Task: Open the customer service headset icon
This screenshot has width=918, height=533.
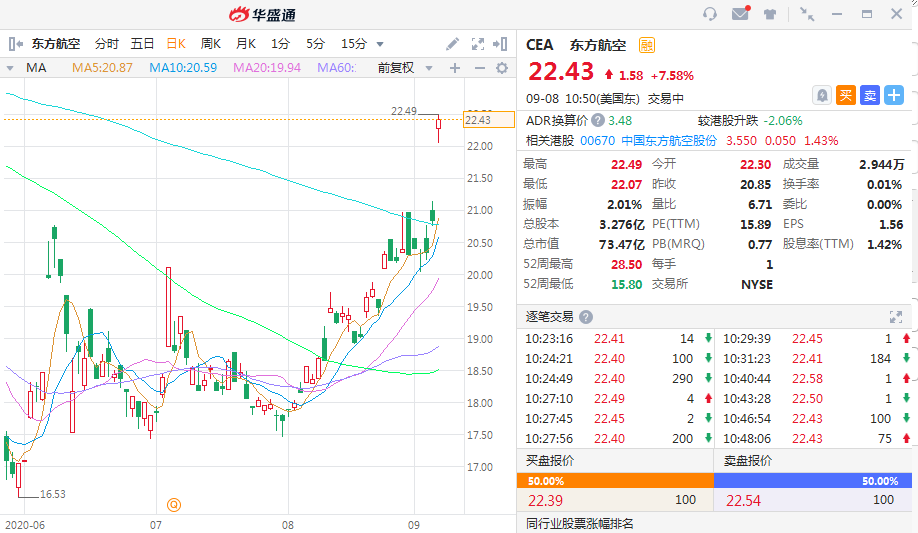Action: tap(710, 13)
